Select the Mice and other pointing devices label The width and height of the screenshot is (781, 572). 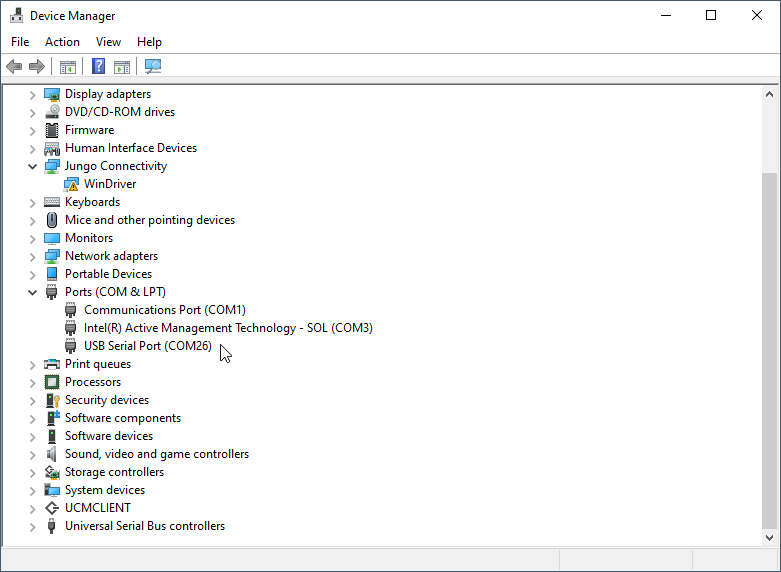point(150,220)
